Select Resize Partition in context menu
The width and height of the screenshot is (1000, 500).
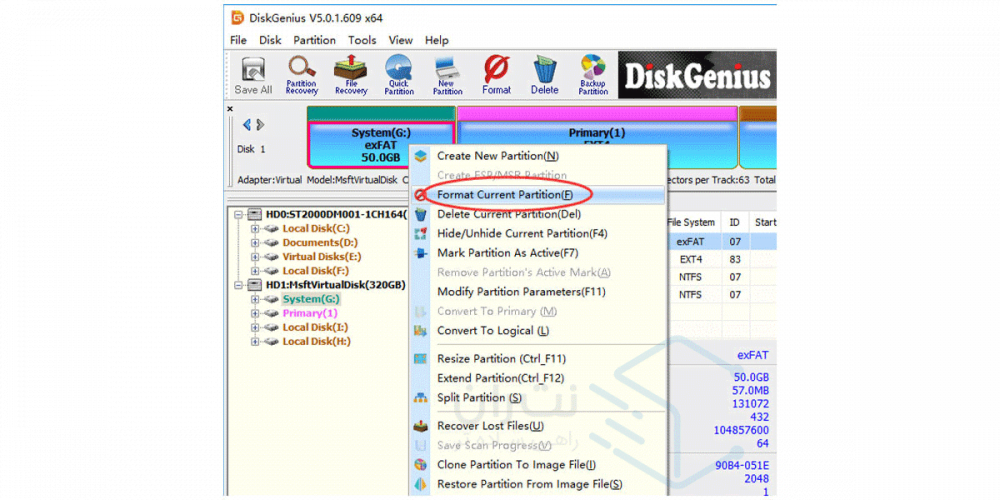point(501,359)
